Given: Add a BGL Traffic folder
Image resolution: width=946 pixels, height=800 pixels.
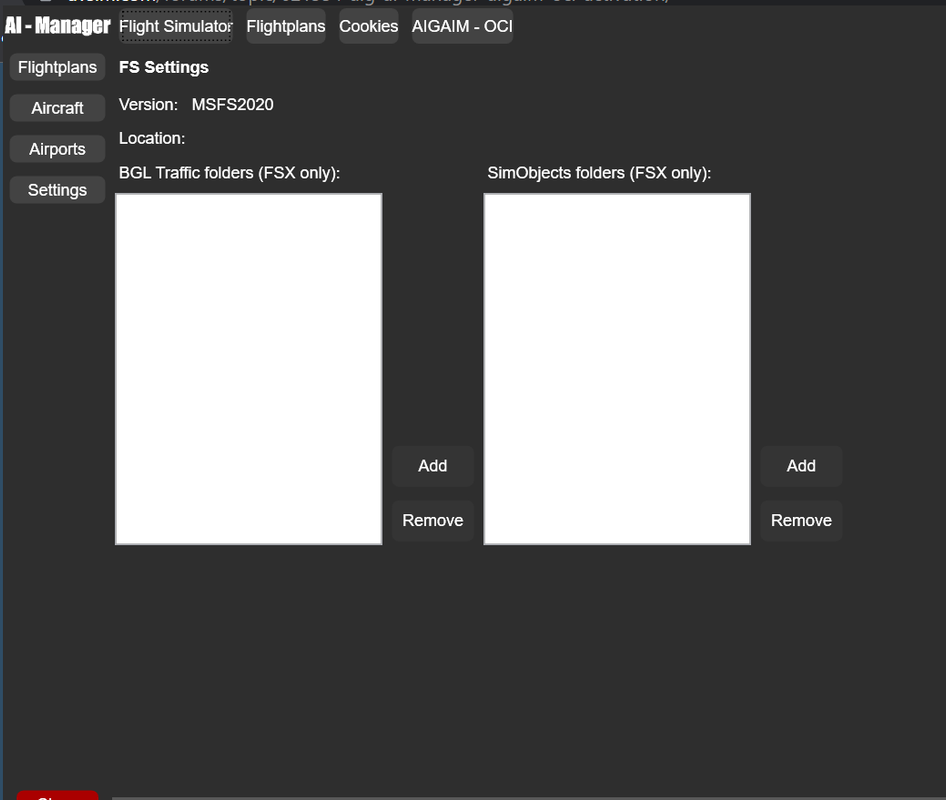Looking at the screenshot, I should click(x=433, y=466).
